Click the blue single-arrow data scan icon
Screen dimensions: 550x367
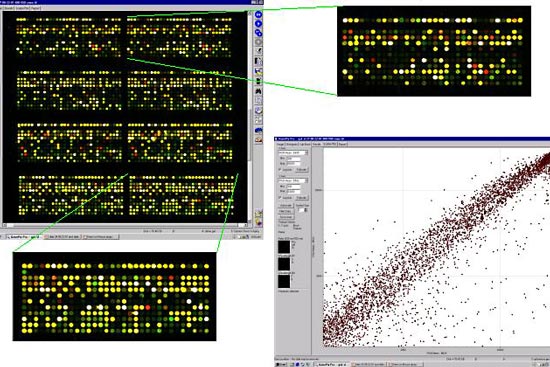pos(259,24)
